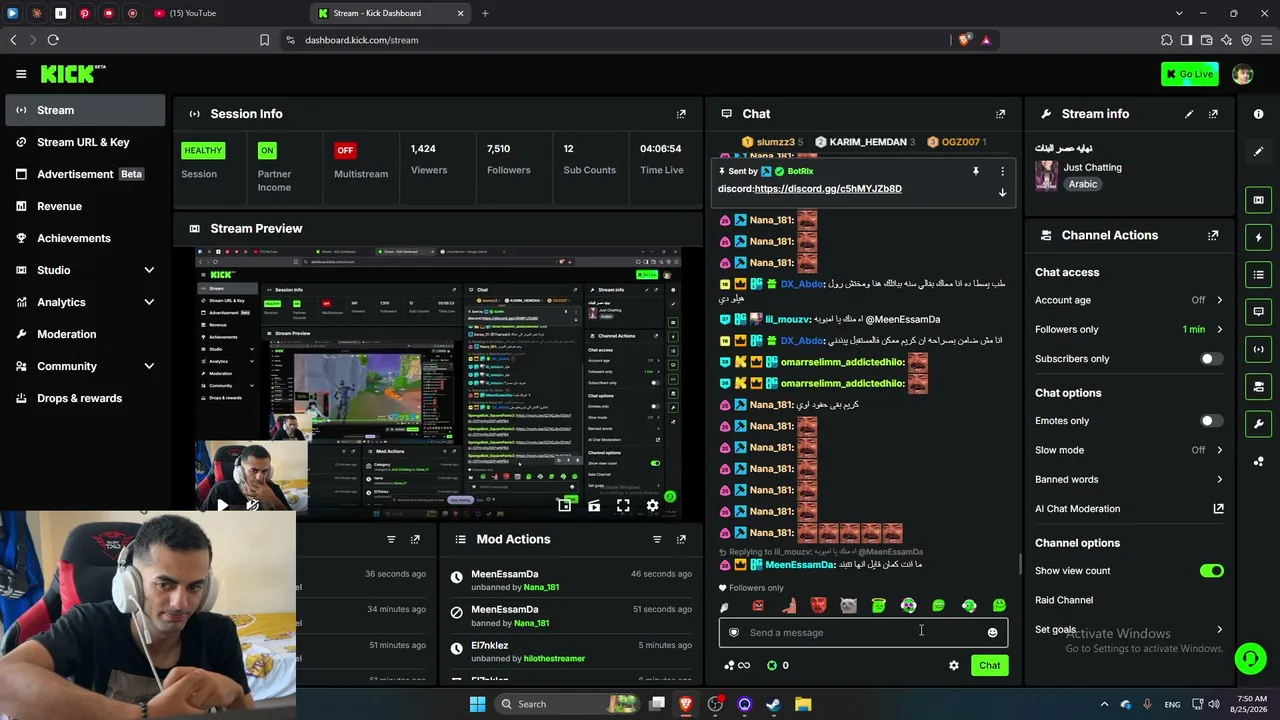This screenshot has width=1280, height=720.
Task: Disable Show view count
Action: [x=1211, y=571]
